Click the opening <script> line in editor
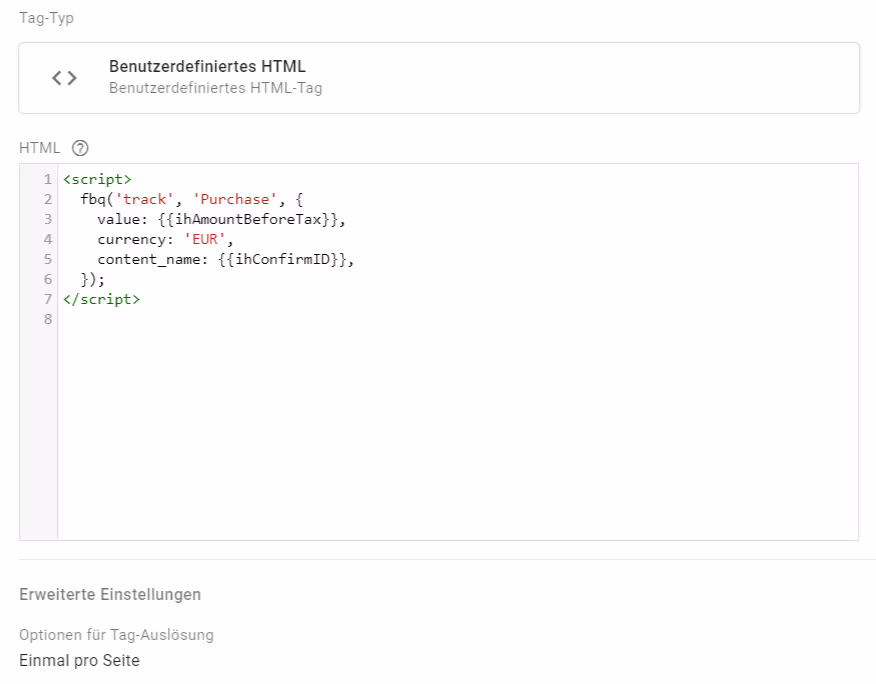Screen dimensions: 876x684 tap(97, 179)
